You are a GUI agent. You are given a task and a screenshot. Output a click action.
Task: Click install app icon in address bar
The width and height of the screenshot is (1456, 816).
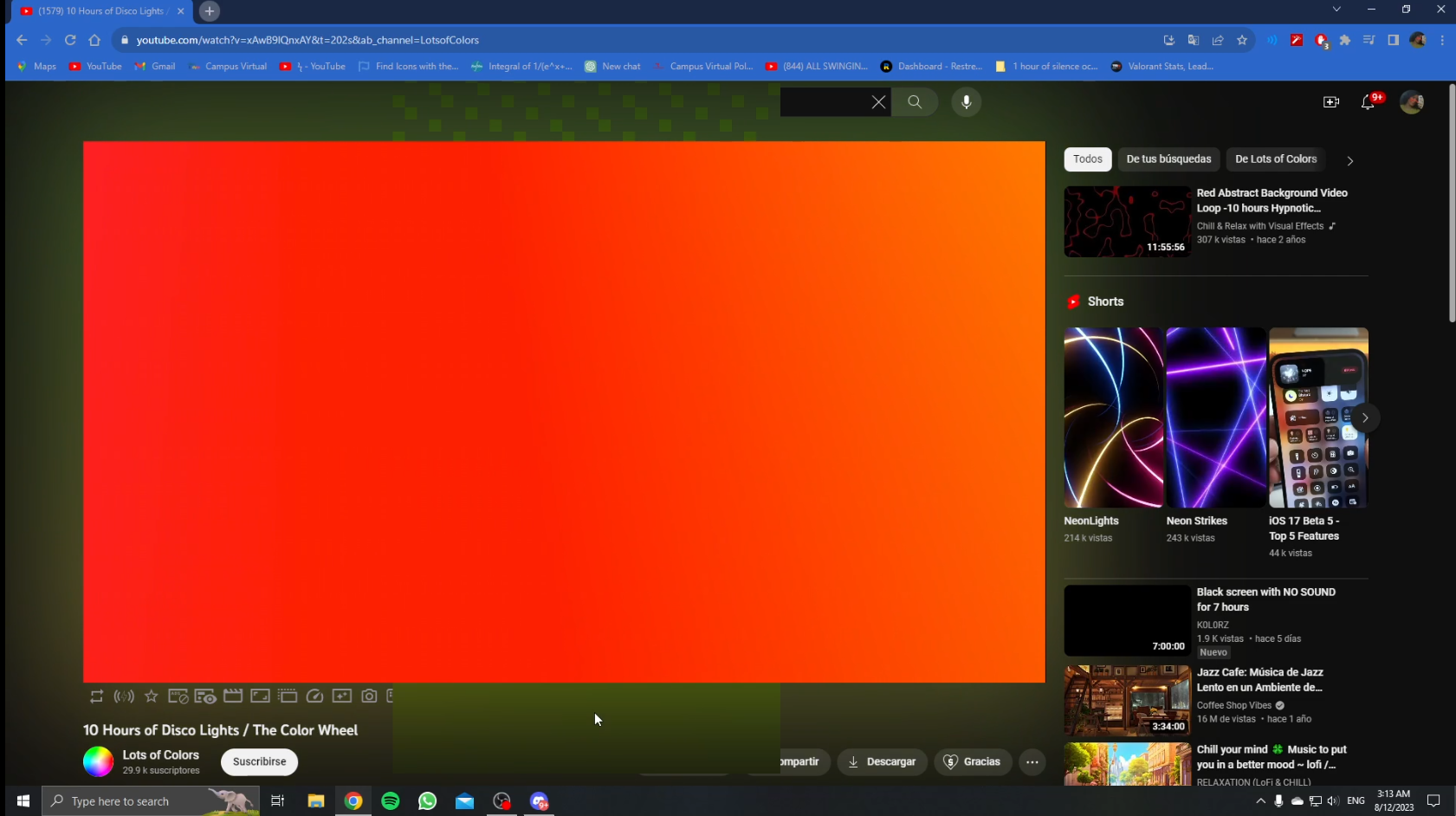(x=1169, y=40)
